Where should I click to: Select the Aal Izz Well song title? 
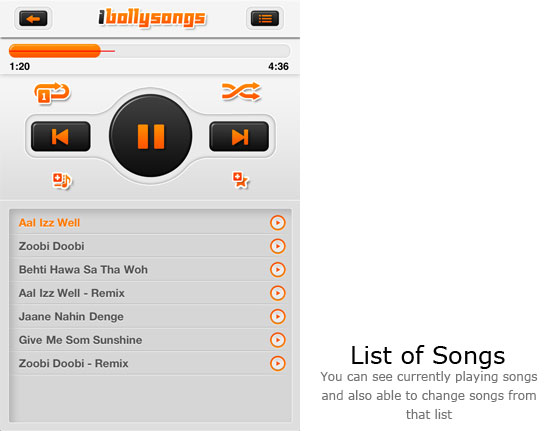point(49,223)
